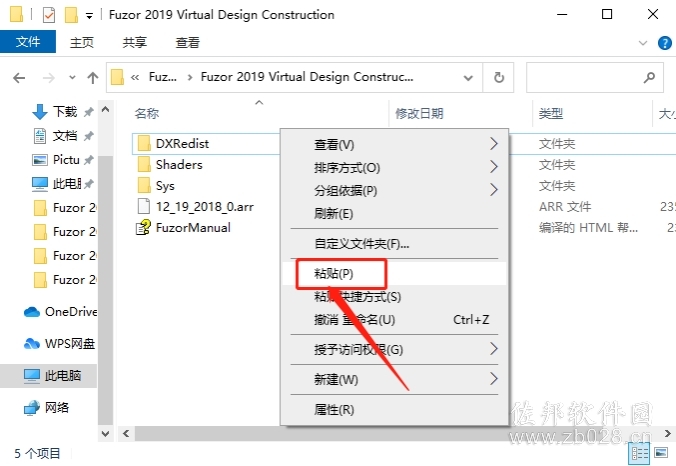This screenshot has width=676, height=466.
Task: Switch to the 主页 tab
Action: pyautogui.click(x=82, y=42)
